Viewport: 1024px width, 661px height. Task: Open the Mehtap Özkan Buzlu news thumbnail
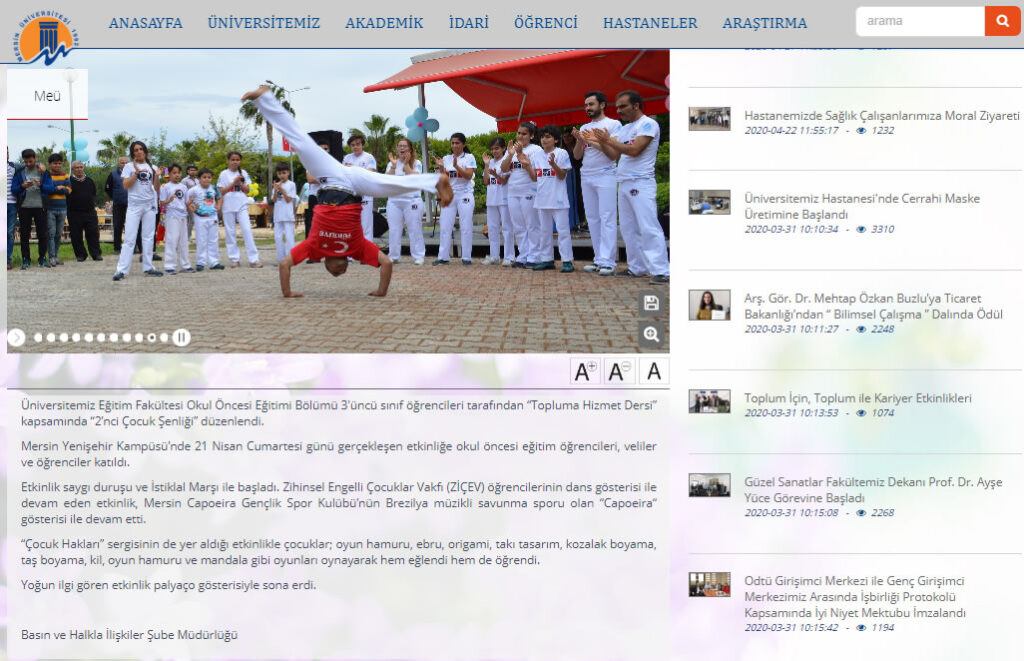tap(709, 305)
